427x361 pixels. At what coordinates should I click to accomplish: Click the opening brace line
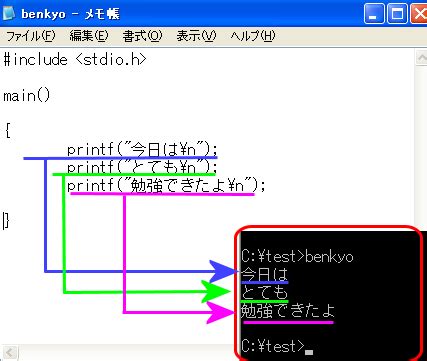[x=8, y=130]
